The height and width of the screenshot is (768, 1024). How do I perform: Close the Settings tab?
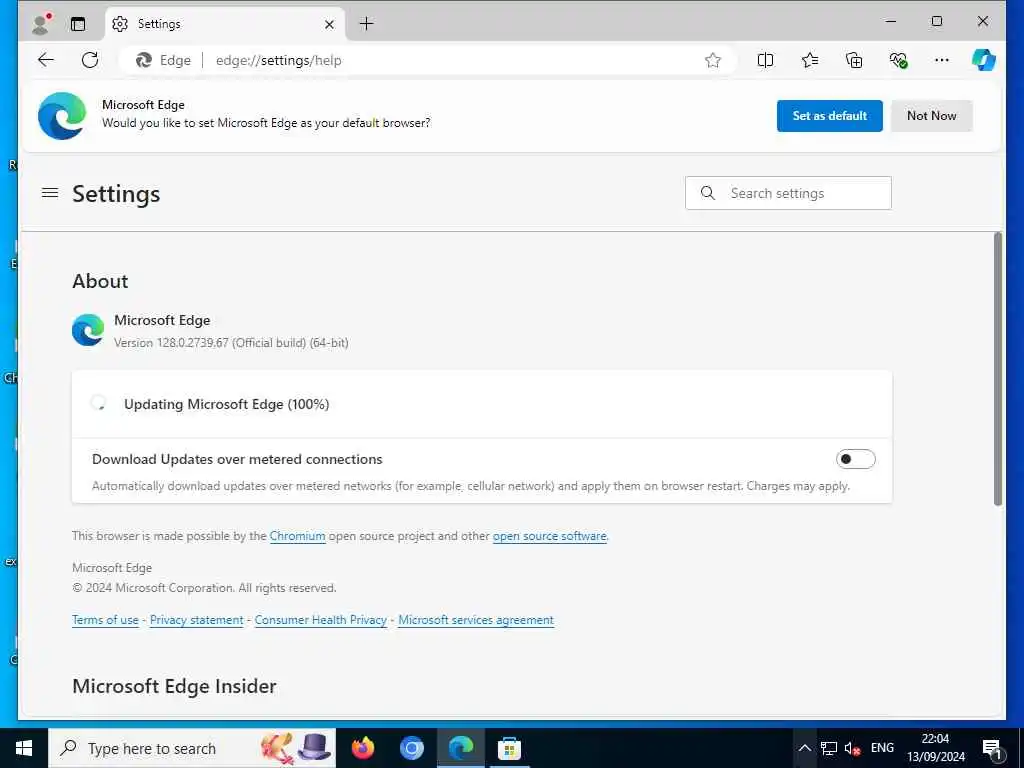tap(329, 24)
